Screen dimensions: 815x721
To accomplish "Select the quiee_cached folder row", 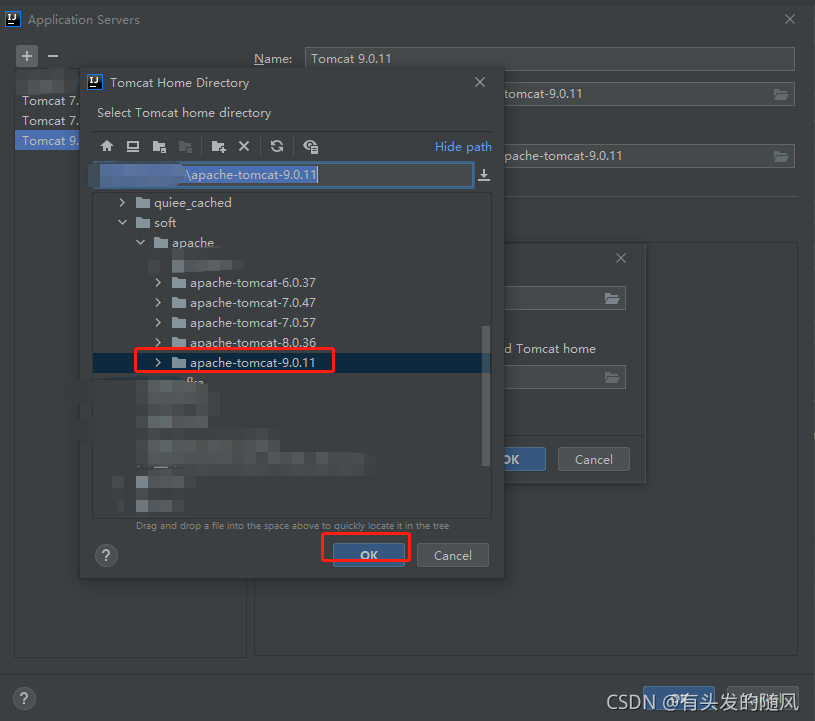I will click(292, 203).
